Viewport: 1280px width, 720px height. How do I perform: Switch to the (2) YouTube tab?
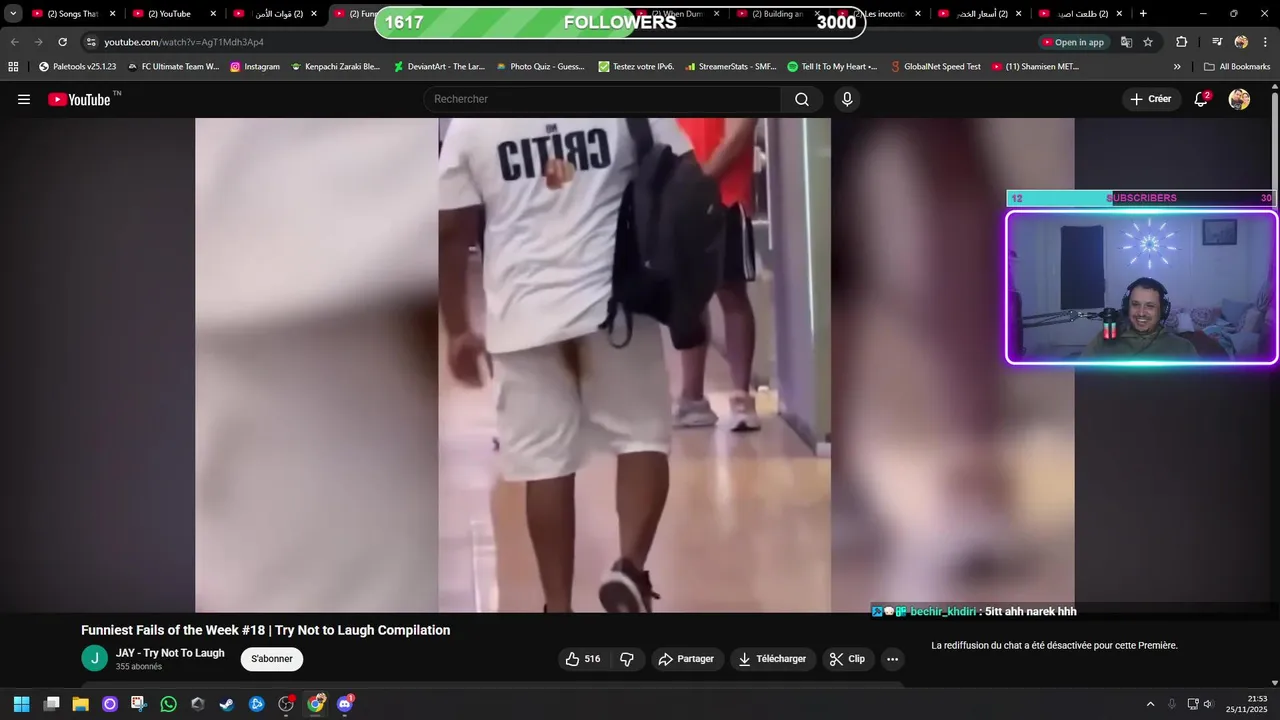(172, 14)
